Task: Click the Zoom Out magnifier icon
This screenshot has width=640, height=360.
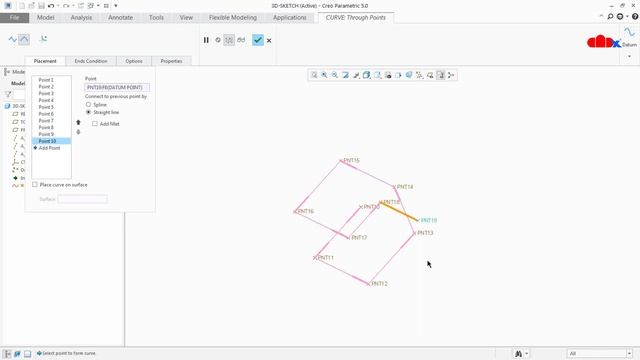Action: pos(335,75)
